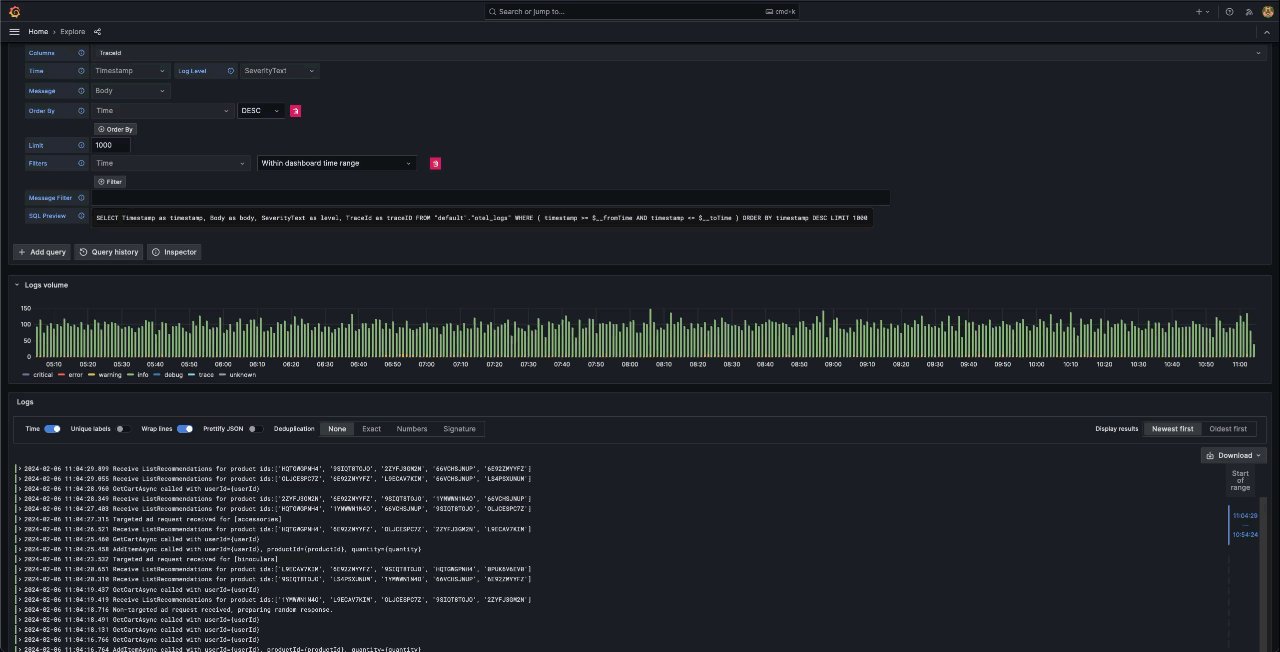The image size is (1280, 652).
Task: Open the DESC sort direction dropdown
Action: [x=261, y=111]
